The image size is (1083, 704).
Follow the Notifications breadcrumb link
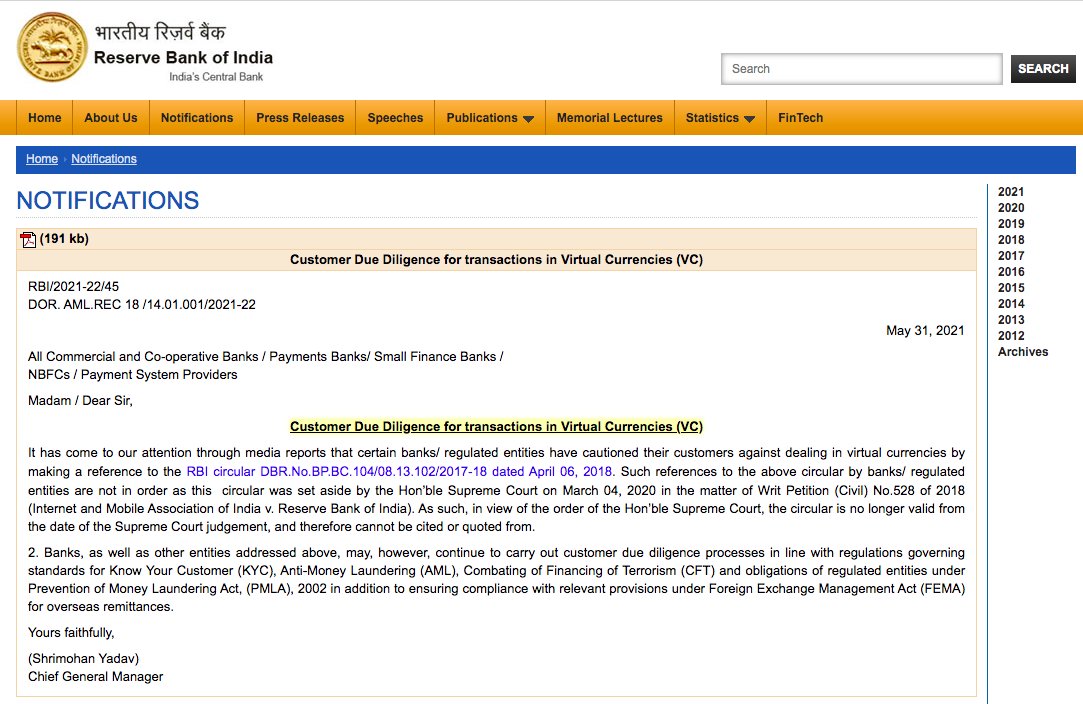[104, 159]
